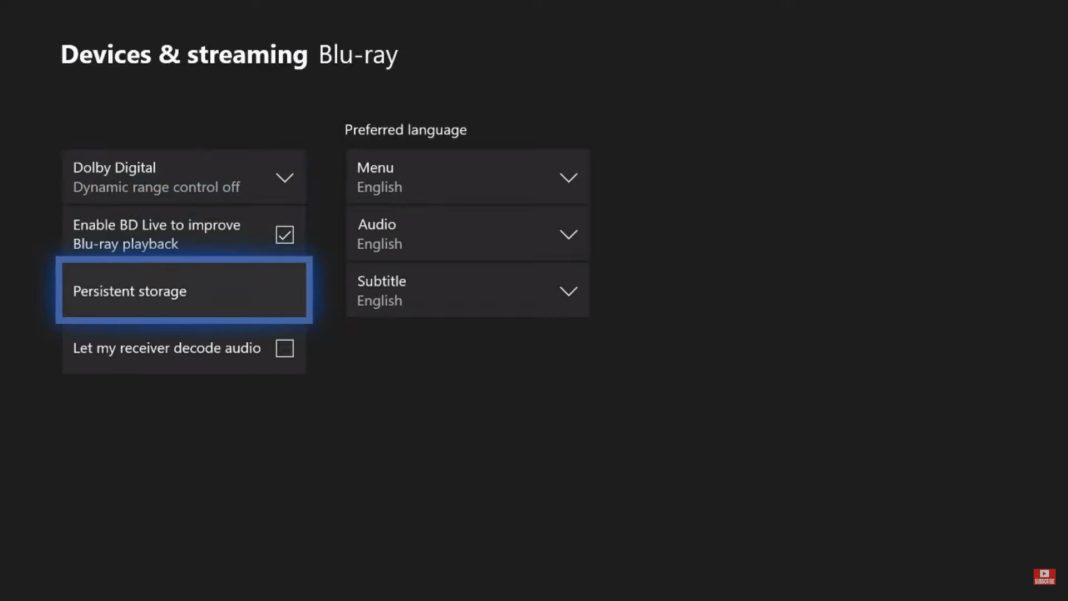The image size is (1068, 601).
Task: Expand the Menu language selector
Action: click(x=467, y=177)
